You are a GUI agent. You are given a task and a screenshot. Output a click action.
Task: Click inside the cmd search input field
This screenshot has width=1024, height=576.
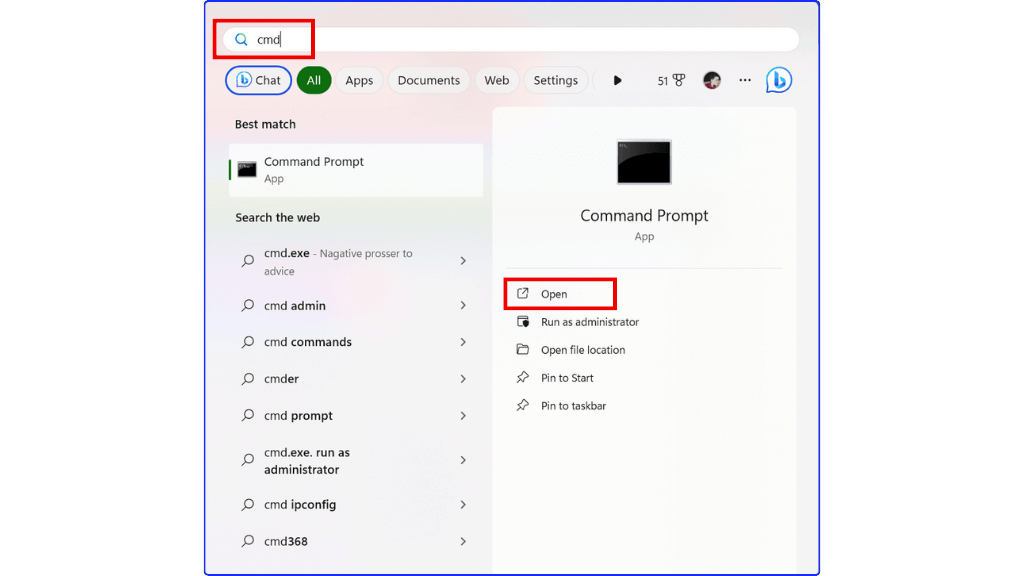tap(290, 39)
